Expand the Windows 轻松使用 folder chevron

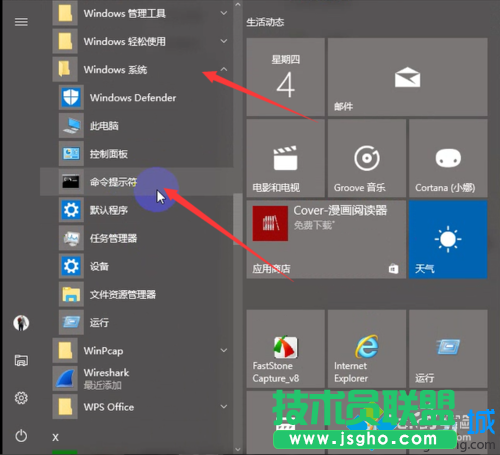click(224, 41)
